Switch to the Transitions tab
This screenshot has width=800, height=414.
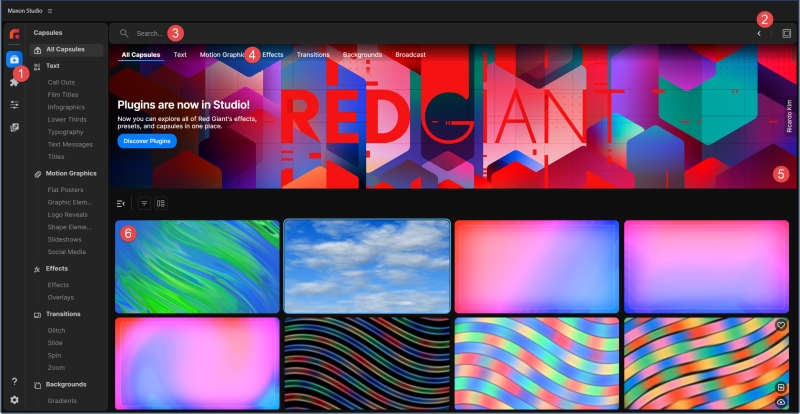click(x=313, y=55)
